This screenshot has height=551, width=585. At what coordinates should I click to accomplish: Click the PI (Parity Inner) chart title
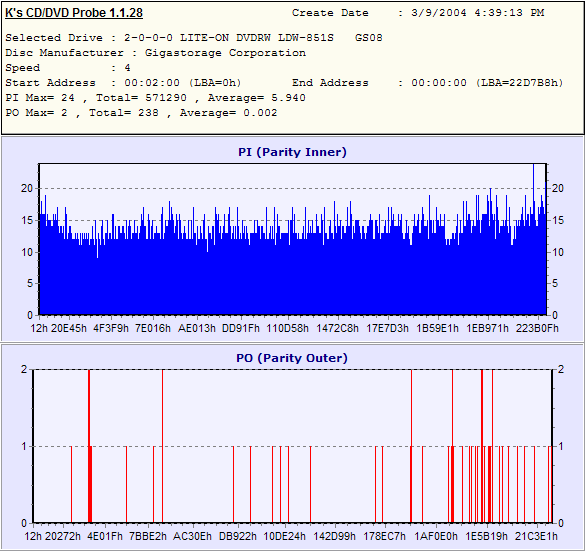click(x=292, y=152)
